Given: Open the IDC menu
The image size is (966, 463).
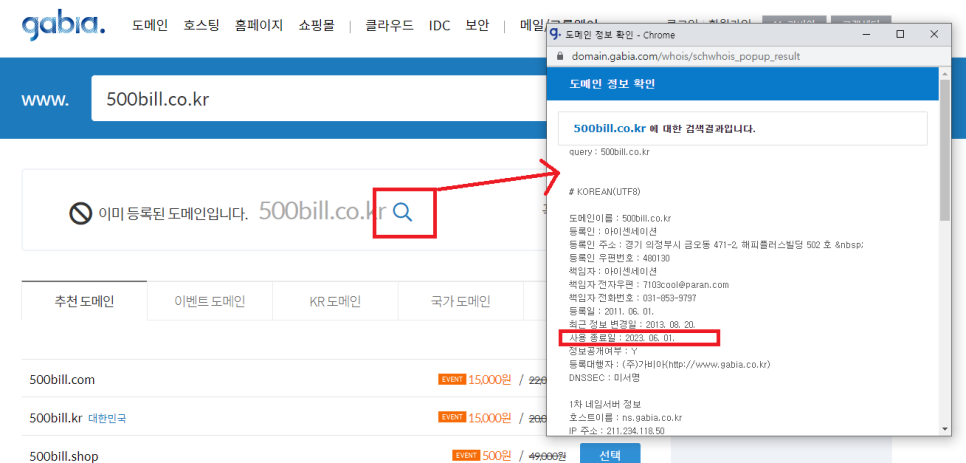Looking at the screenshot, I should click(439, 26).
